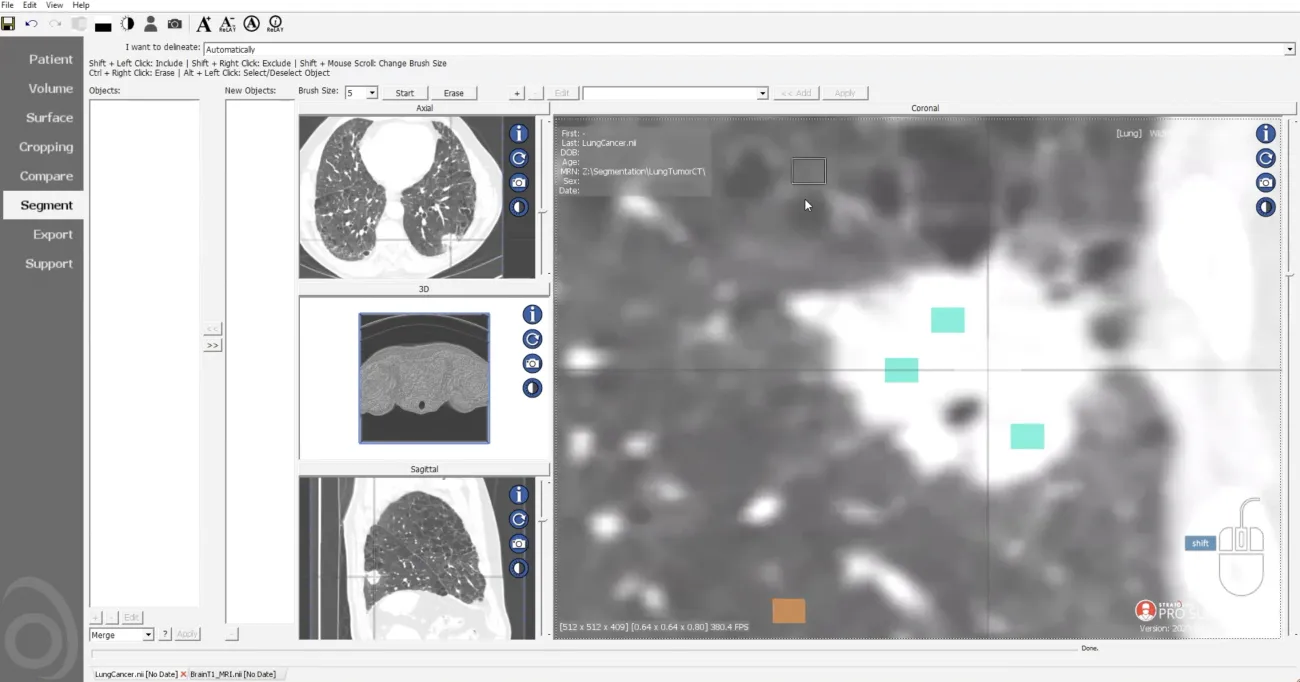1300x682 pixels.
Task: Click the increase font size A+ icon
Action: (203, 24)
